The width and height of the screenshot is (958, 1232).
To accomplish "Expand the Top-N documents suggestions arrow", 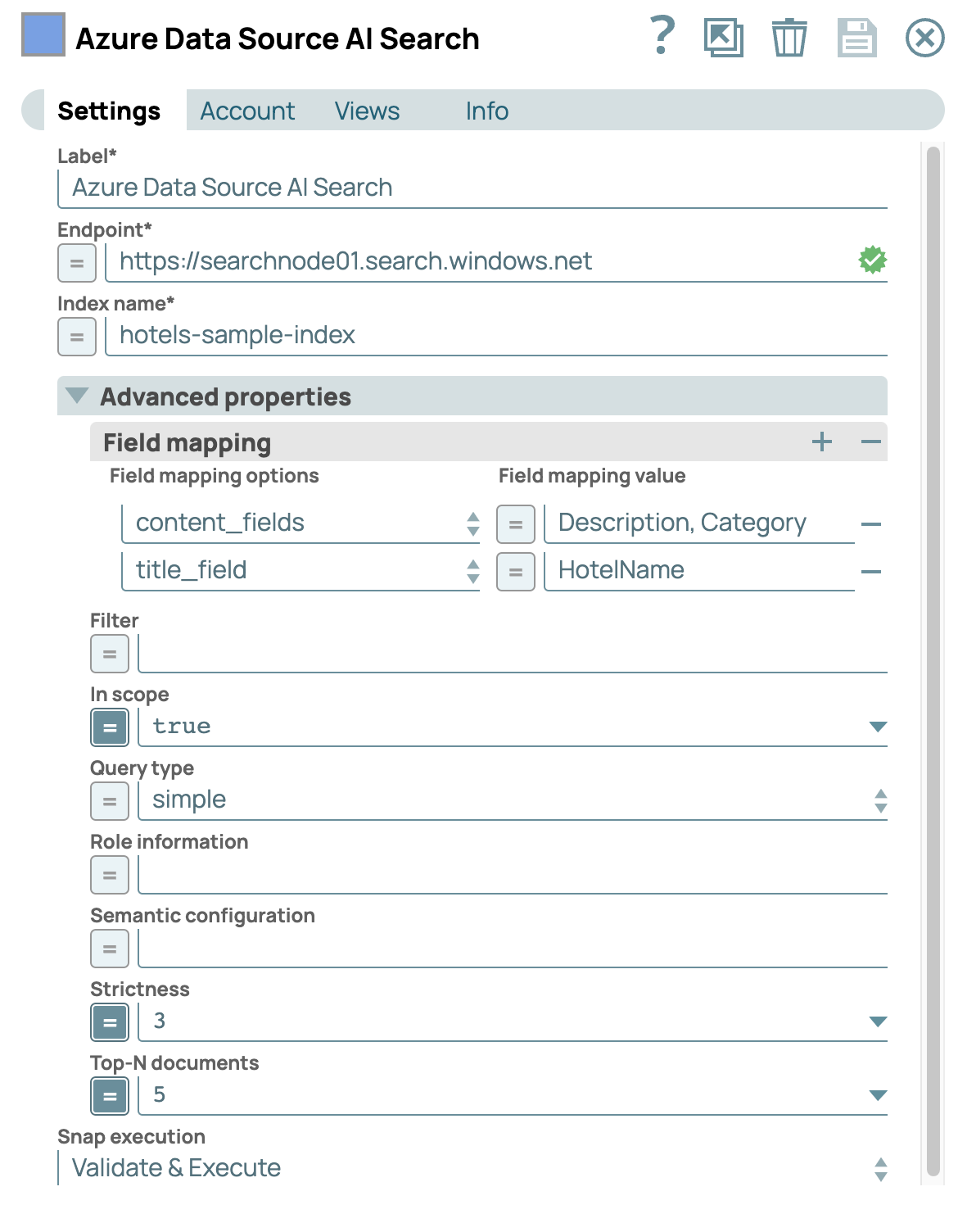I will click(878, 1095).
